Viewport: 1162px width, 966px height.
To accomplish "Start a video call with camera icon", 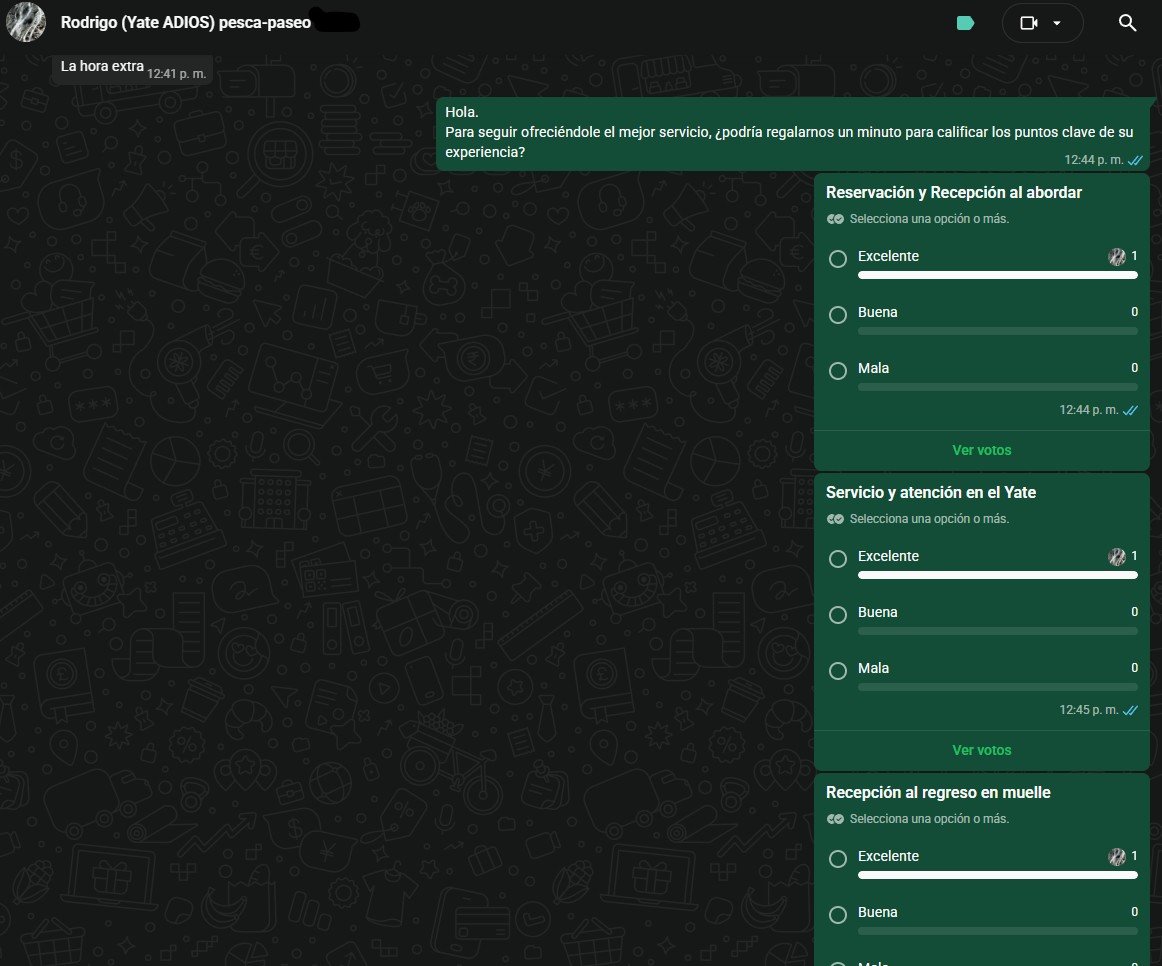I will click(x=1029, y=23).
